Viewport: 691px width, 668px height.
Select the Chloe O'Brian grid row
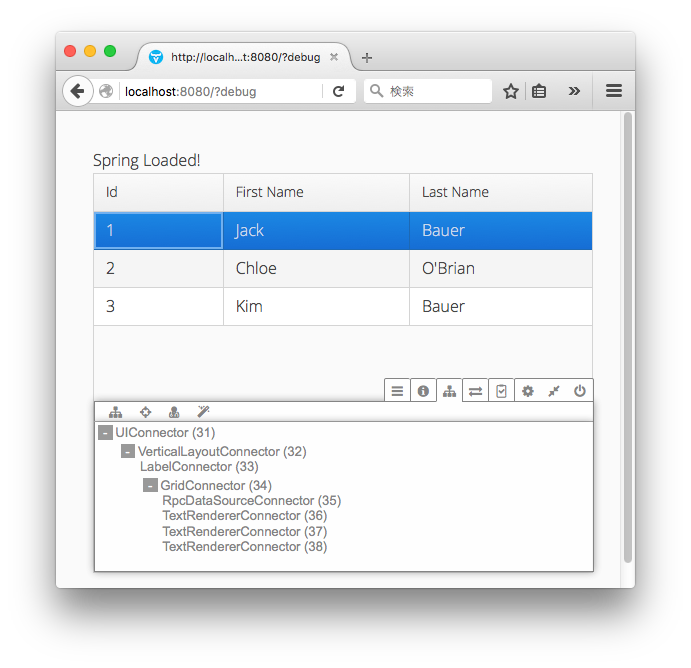pyautogui.click(x=342, y=268)
